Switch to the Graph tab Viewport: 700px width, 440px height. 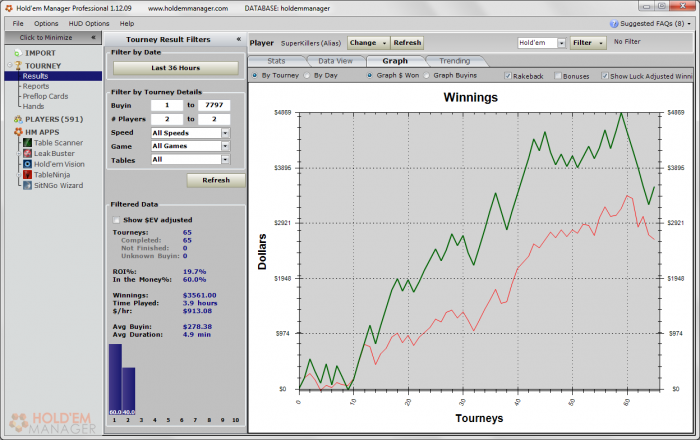click(x=395, y=61)
